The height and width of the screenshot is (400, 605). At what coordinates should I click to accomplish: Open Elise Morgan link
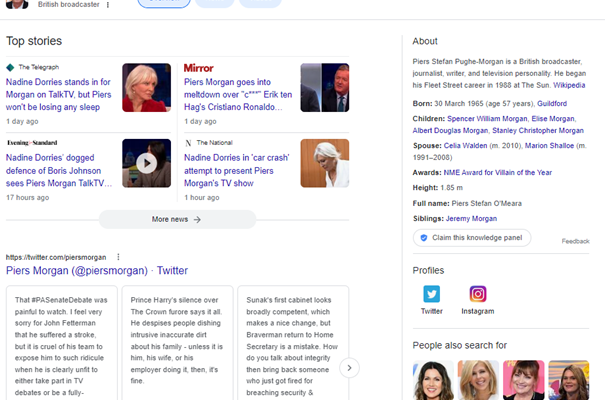(553, 119)
